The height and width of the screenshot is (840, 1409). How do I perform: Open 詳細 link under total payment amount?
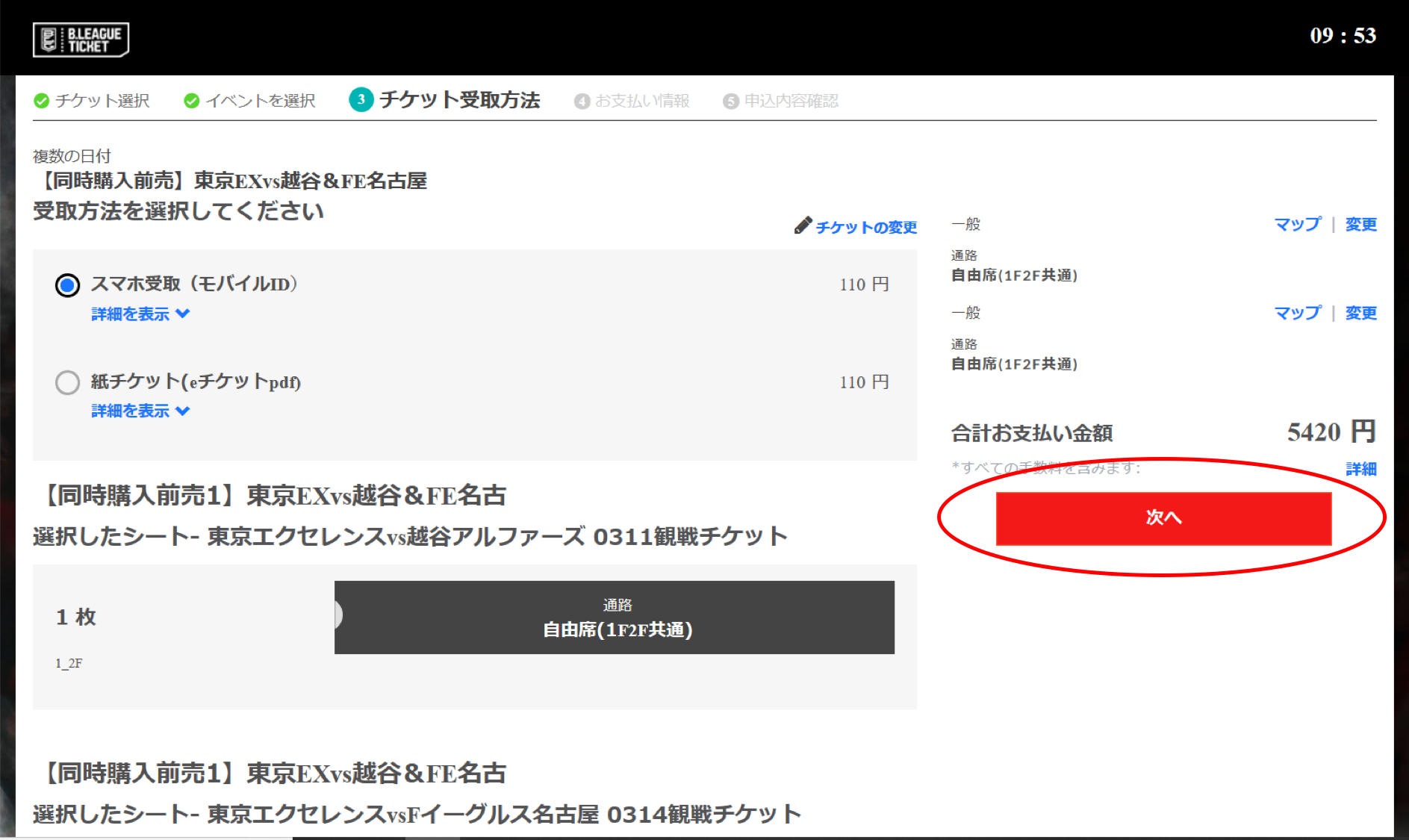(x=1360, y=469)
